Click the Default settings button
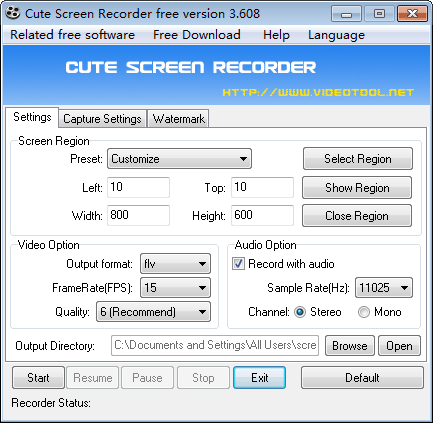The height and width of the screenshot is (423, 433). [362, 378]
